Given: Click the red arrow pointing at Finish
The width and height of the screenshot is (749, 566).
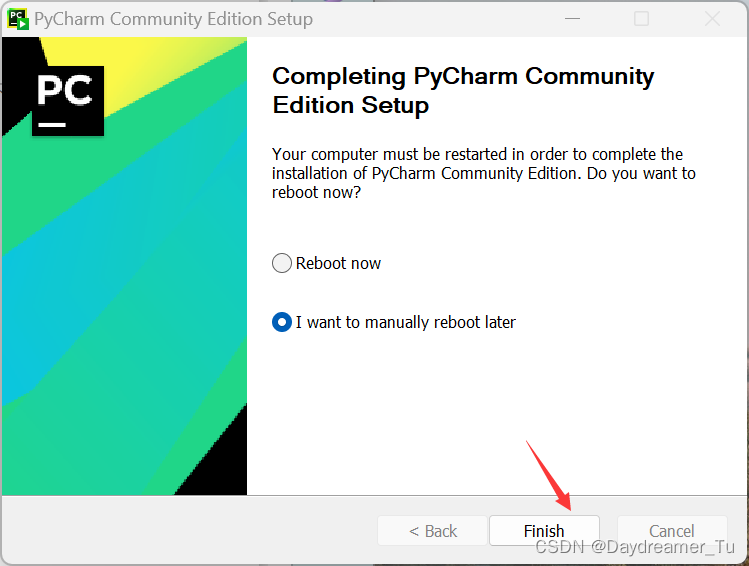Looking at the screenshot, I should (549, 476).
